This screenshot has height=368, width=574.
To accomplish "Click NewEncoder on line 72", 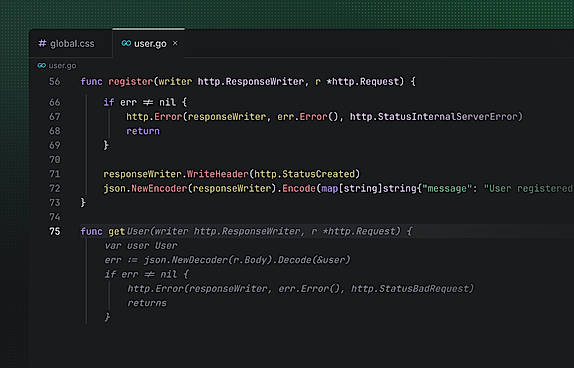I will 159,189.
